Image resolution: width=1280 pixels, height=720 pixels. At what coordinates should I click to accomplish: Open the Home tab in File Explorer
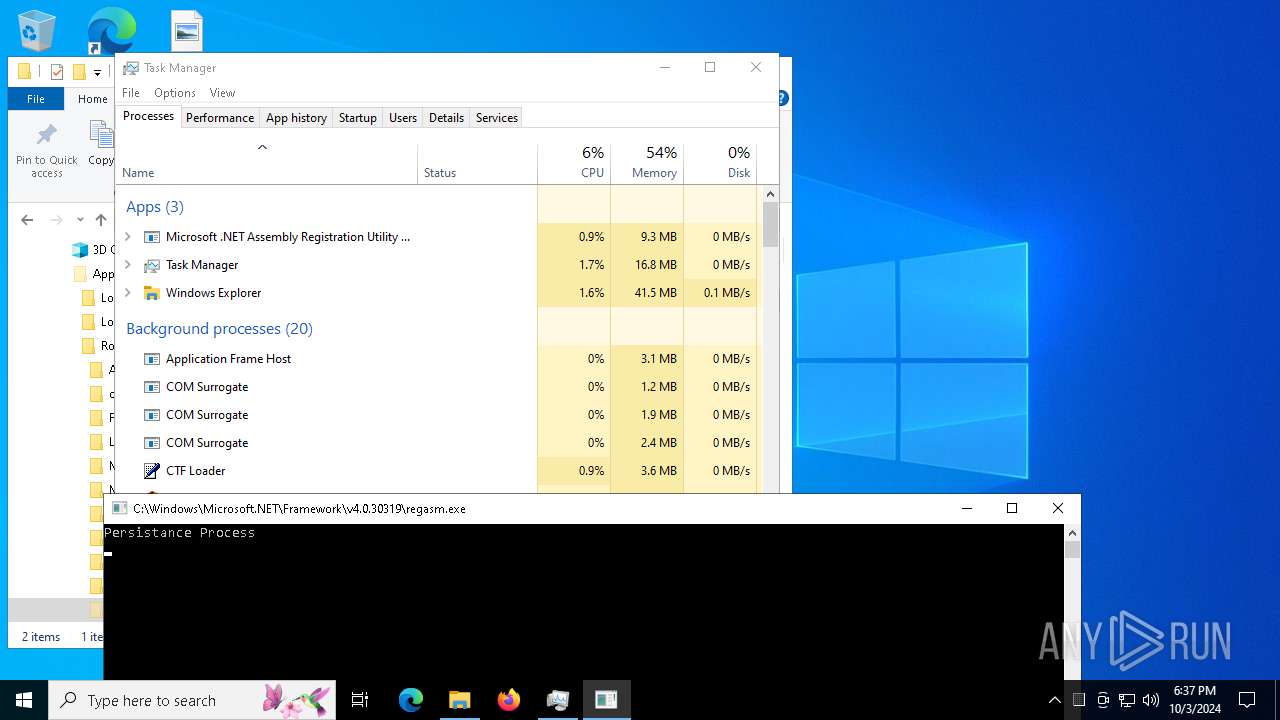(x=92, y=99)
